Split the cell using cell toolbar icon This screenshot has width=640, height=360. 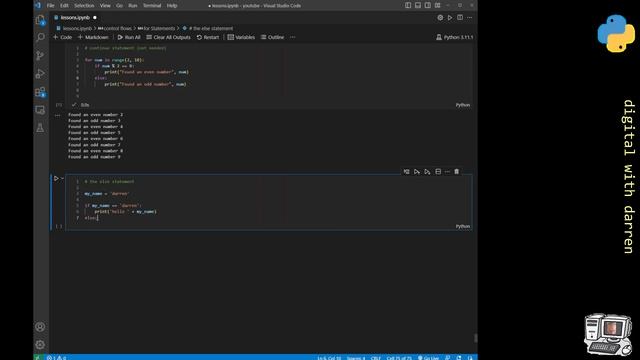438,172
